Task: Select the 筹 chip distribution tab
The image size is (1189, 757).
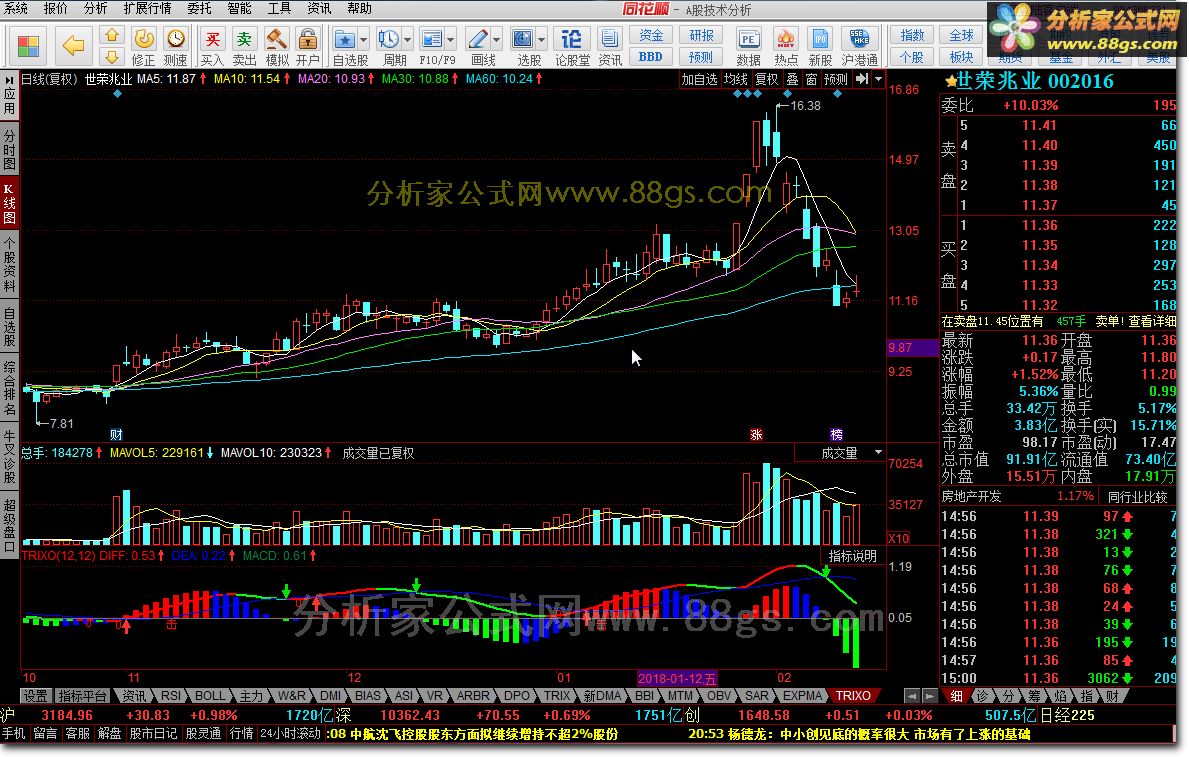Action: (1034, 696)
